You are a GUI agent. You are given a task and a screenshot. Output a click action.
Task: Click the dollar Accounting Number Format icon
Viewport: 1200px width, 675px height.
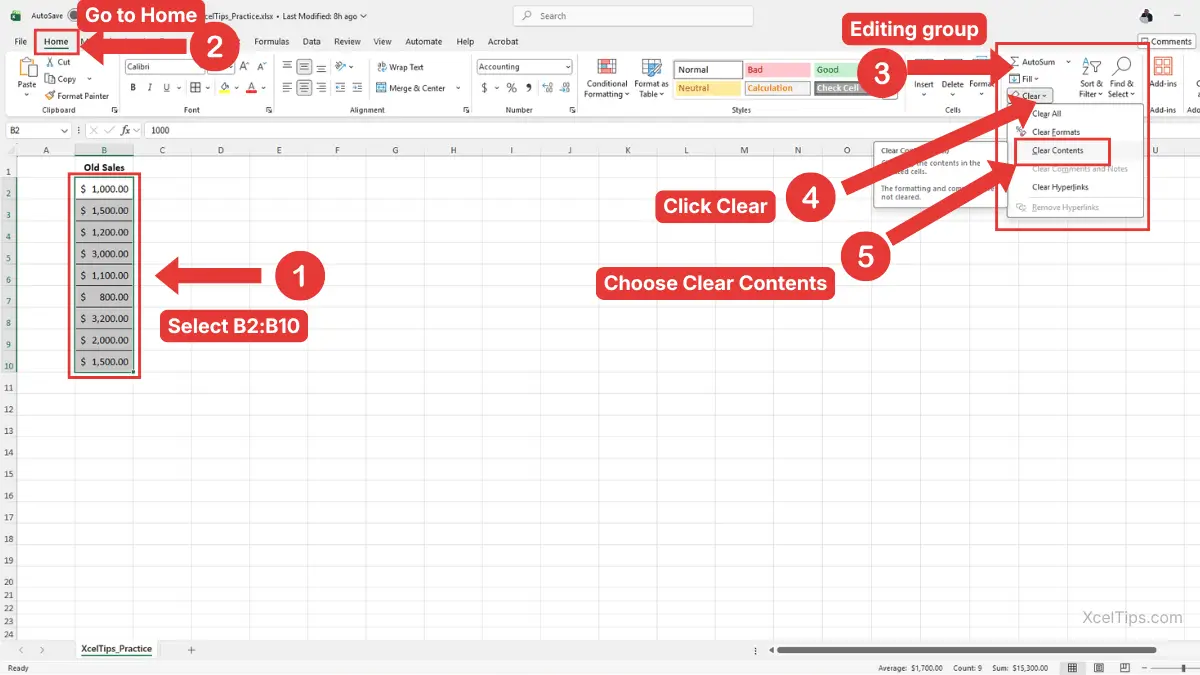pos(485,88)
